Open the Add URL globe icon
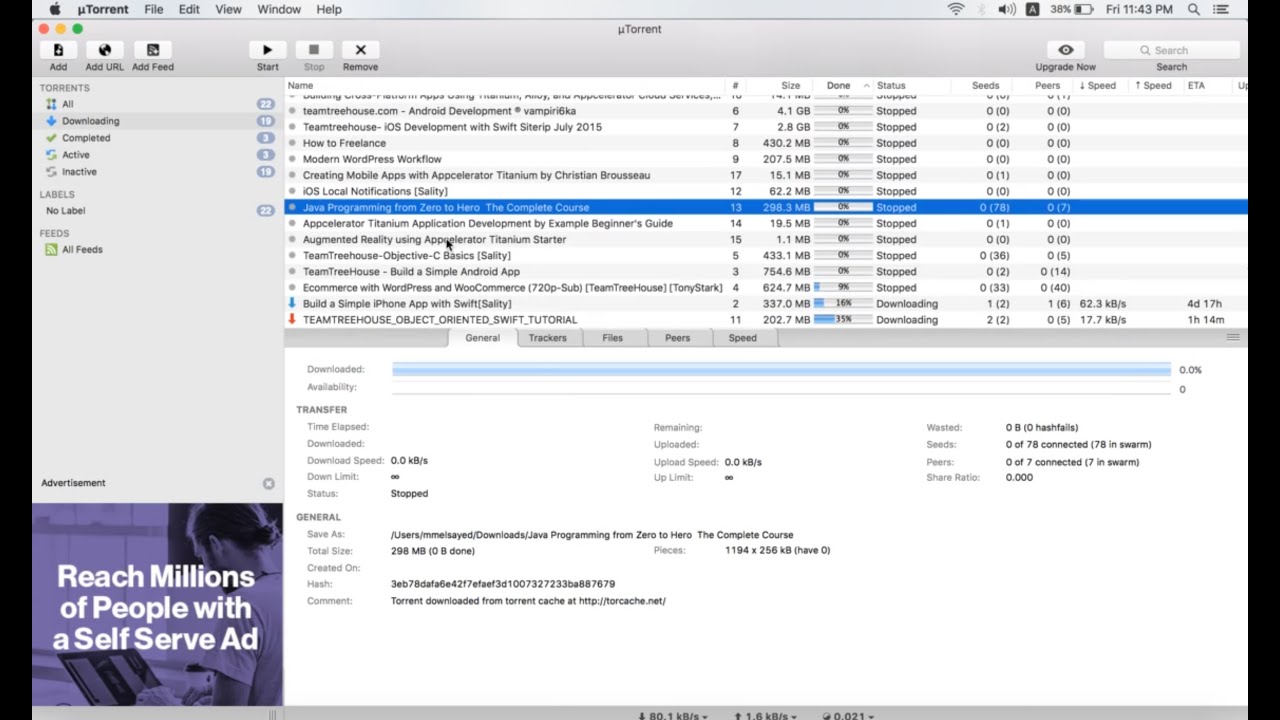Image resolution: width=1280 pixels, height=720 pixels. pyautogui.click(x=105, y=50)
